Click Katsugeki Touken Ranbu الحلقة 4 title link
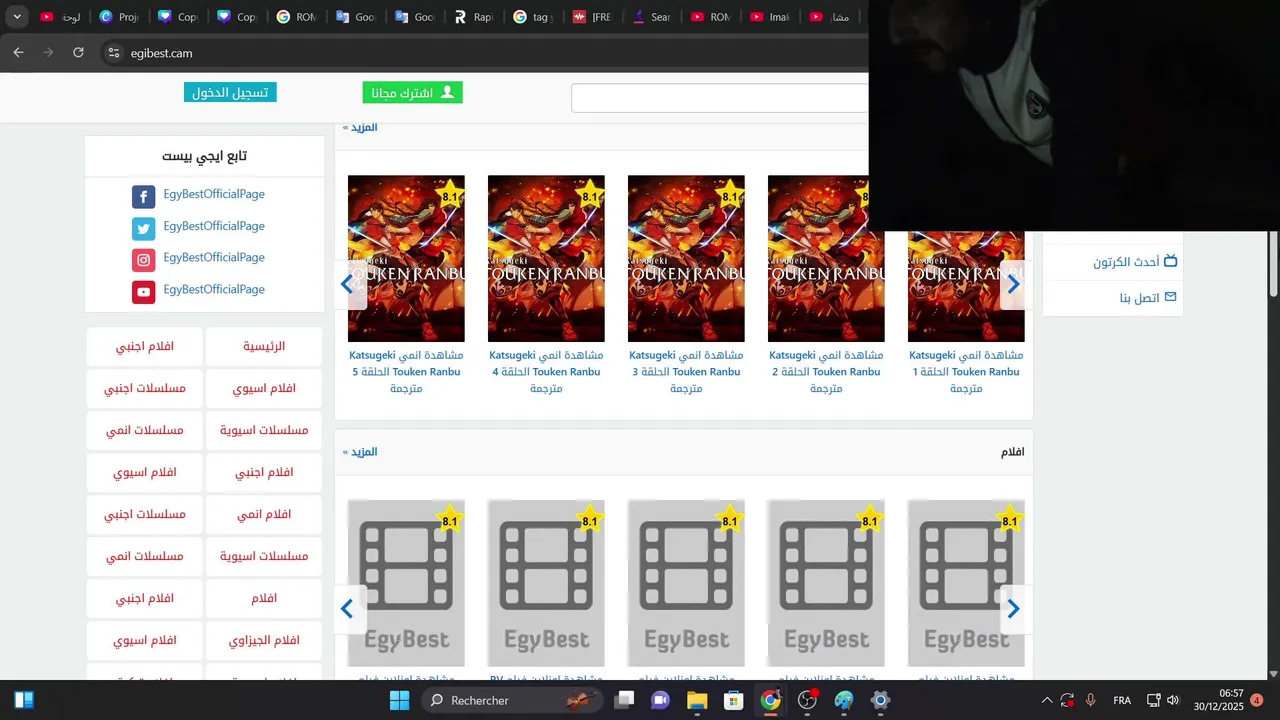Image resolution: width=1280 pixels, height=720 pixels. tap(546, 371)
